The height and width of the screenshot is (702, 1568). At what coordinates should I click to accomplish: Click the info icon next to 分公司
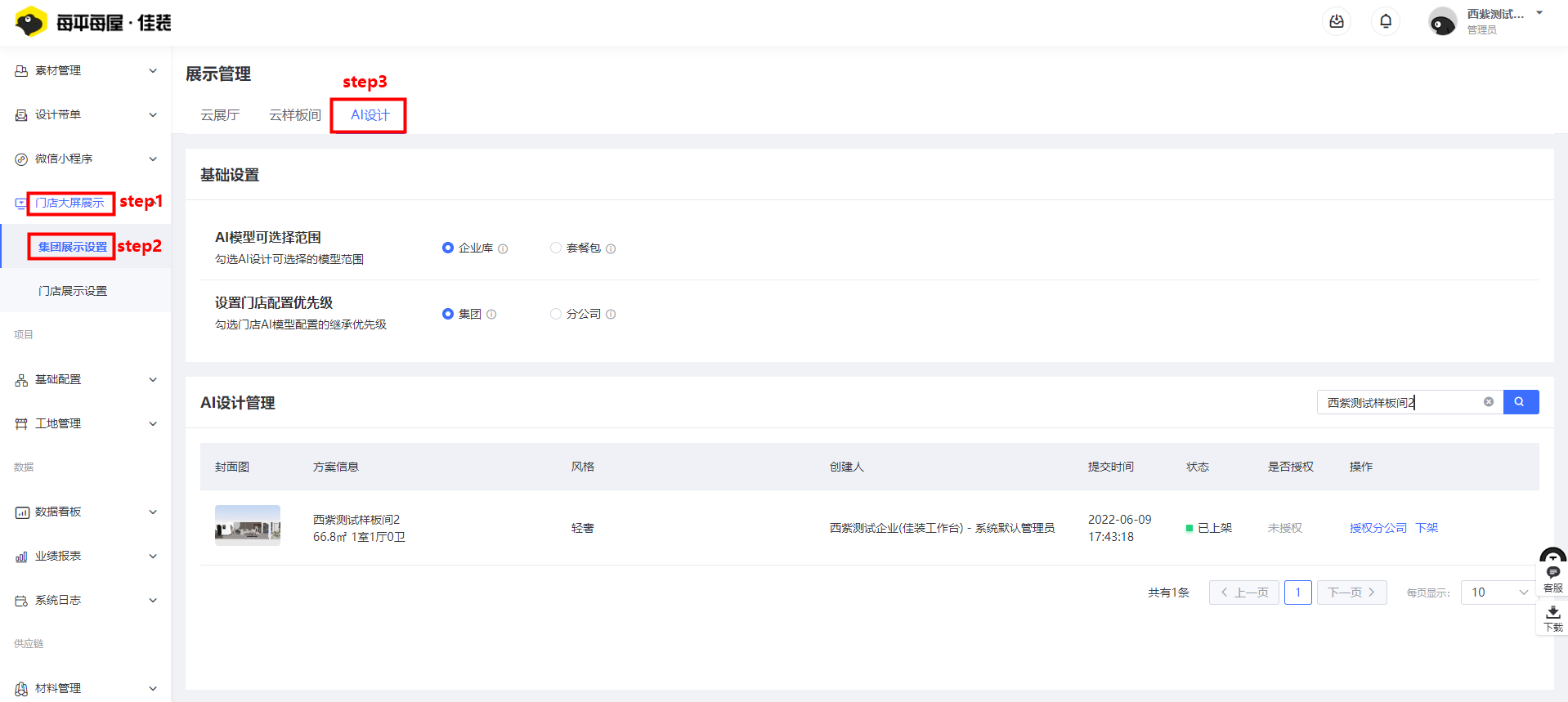coord(611,314)
